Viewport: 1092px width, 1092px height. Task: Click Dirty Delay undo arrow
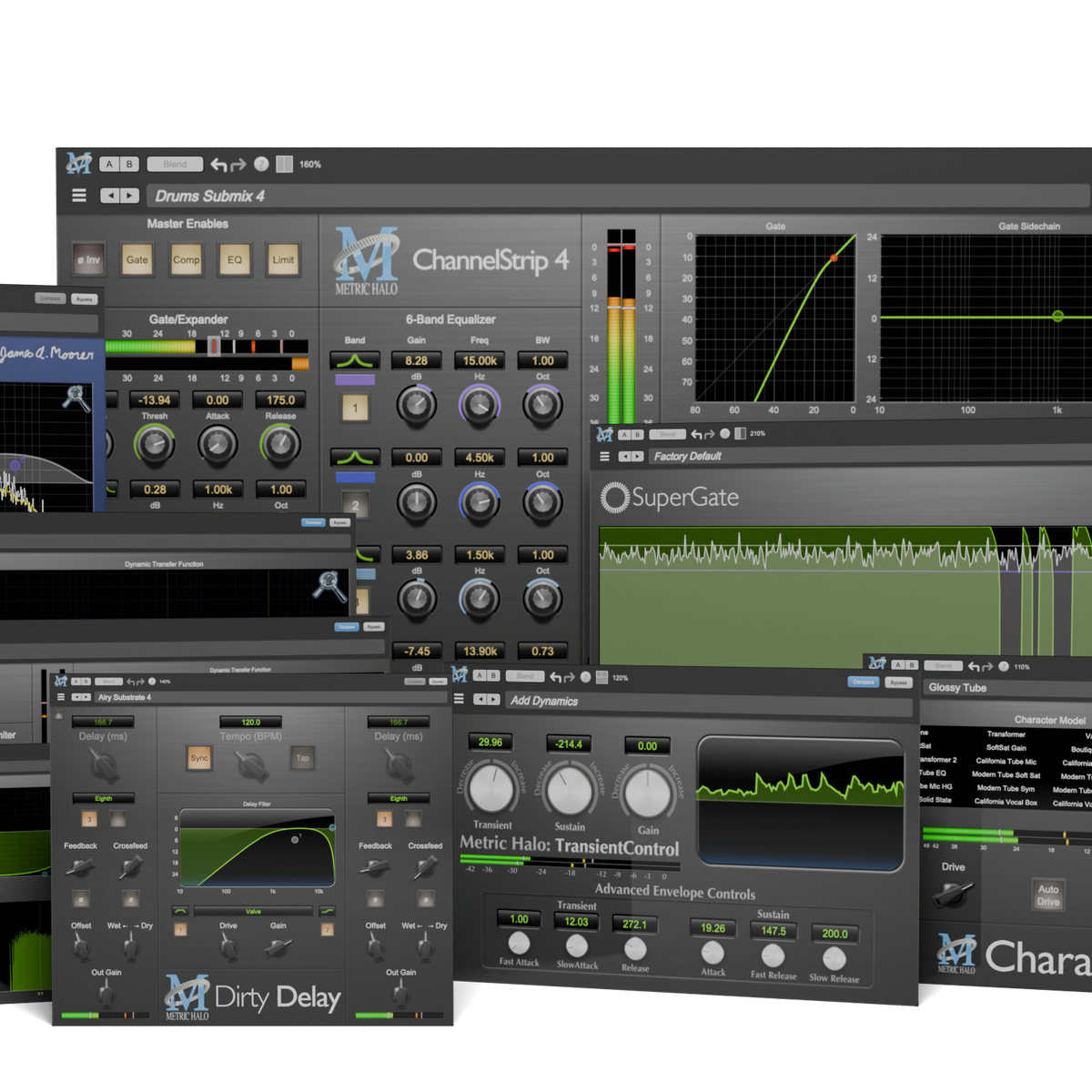coord(131,681)
